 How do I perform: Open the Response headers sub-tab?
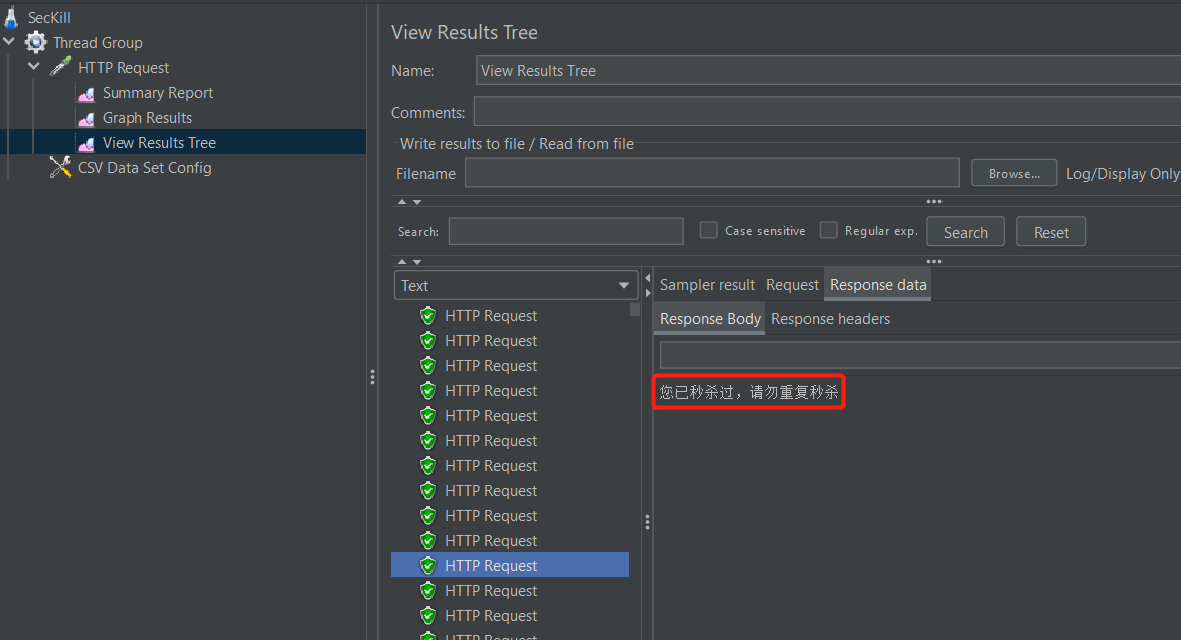830,318
